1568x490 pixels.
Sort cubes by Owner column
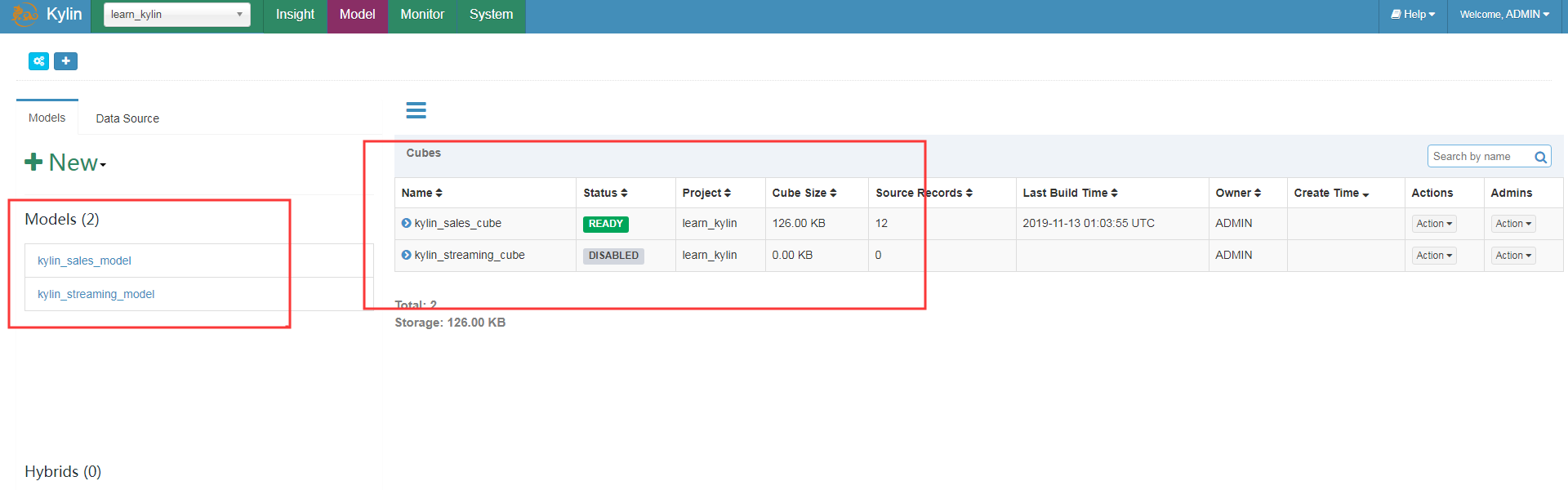click(x=1238, y=193)
